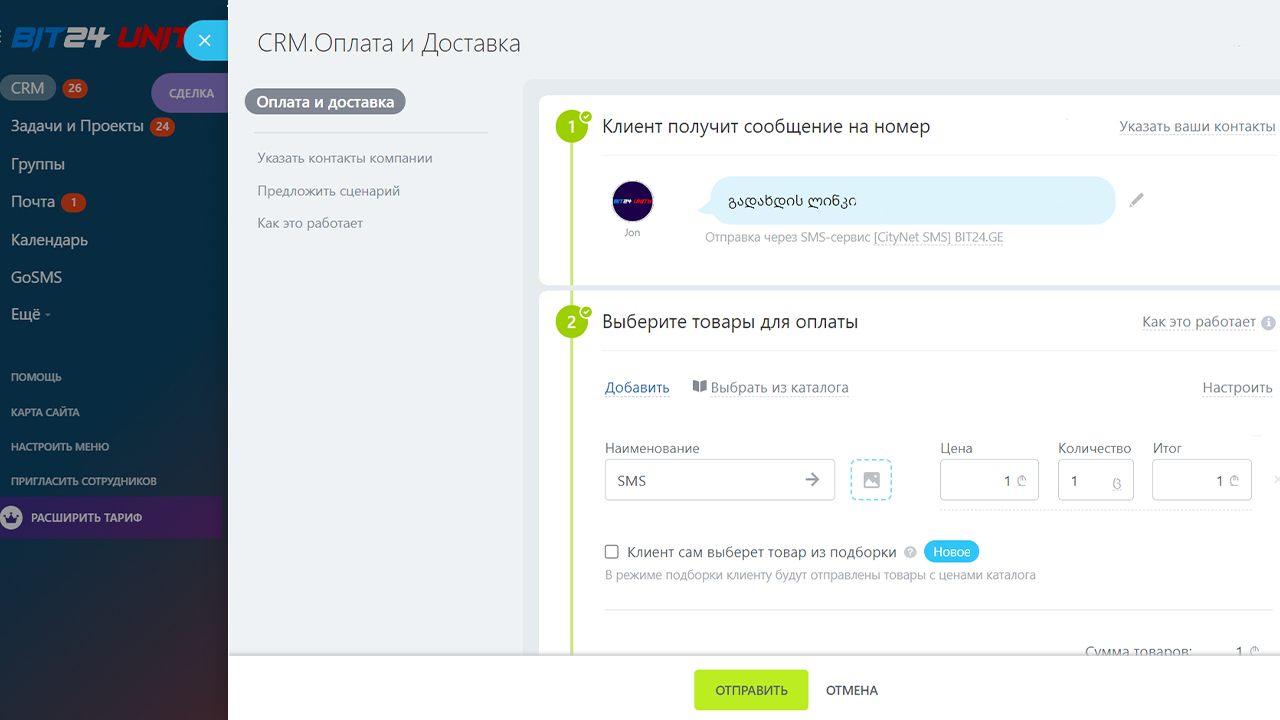Viewport: 1280px width, 720px height.
Task: Open Календарь in the left menu
Action: (x=50, y=240)
